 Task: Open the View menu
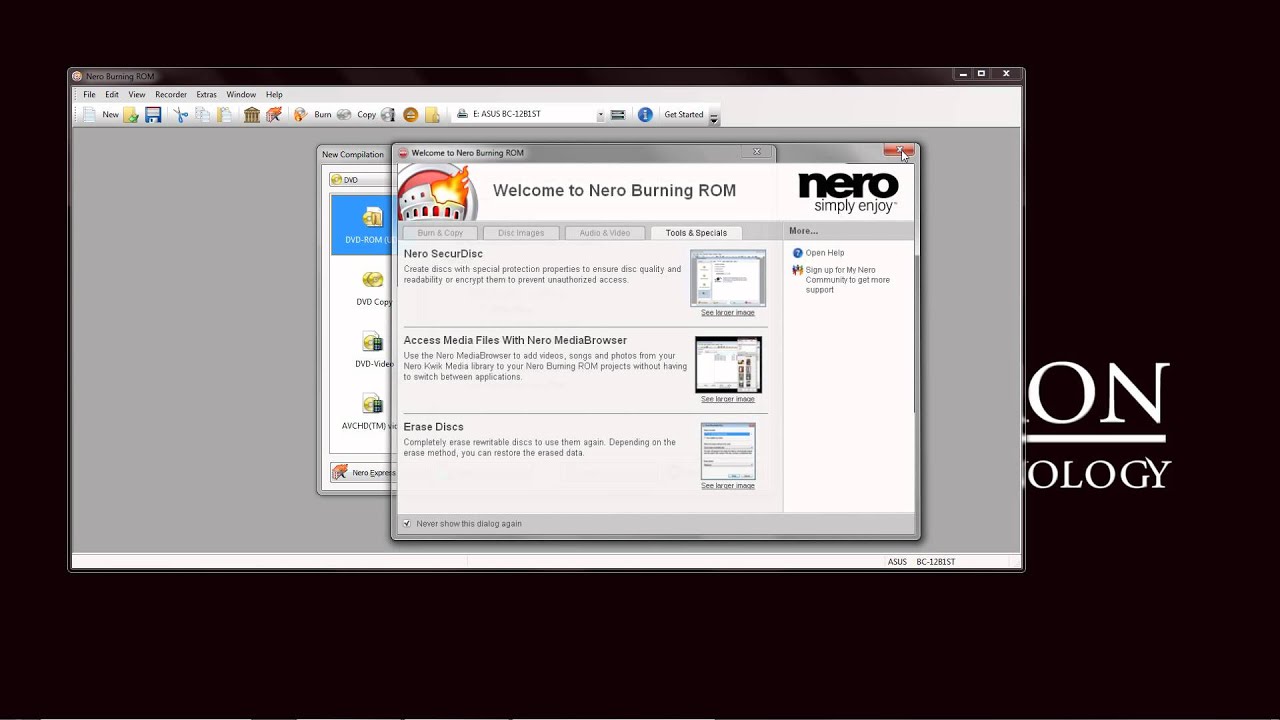tap(137, 95)
